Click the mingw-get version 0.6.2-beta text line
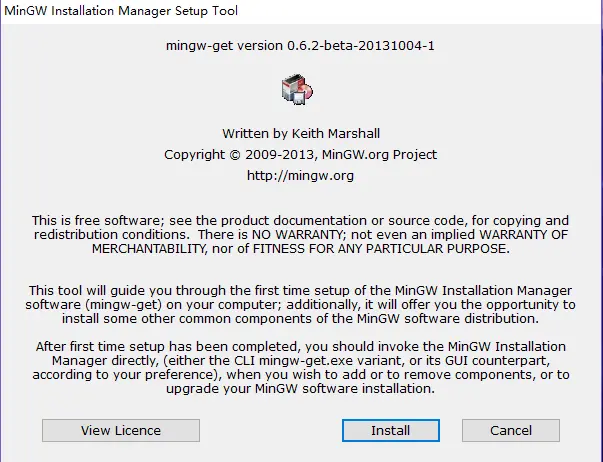This screenshot has width=603, height=462. click(x=300, y=46)
